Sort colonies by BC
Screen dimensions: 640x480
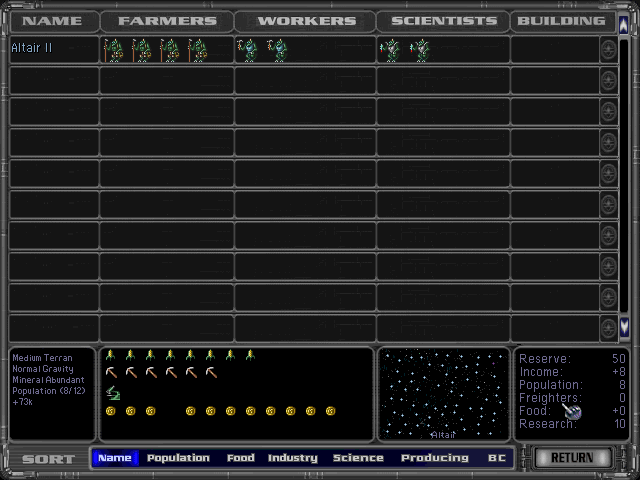pos(497,458)
